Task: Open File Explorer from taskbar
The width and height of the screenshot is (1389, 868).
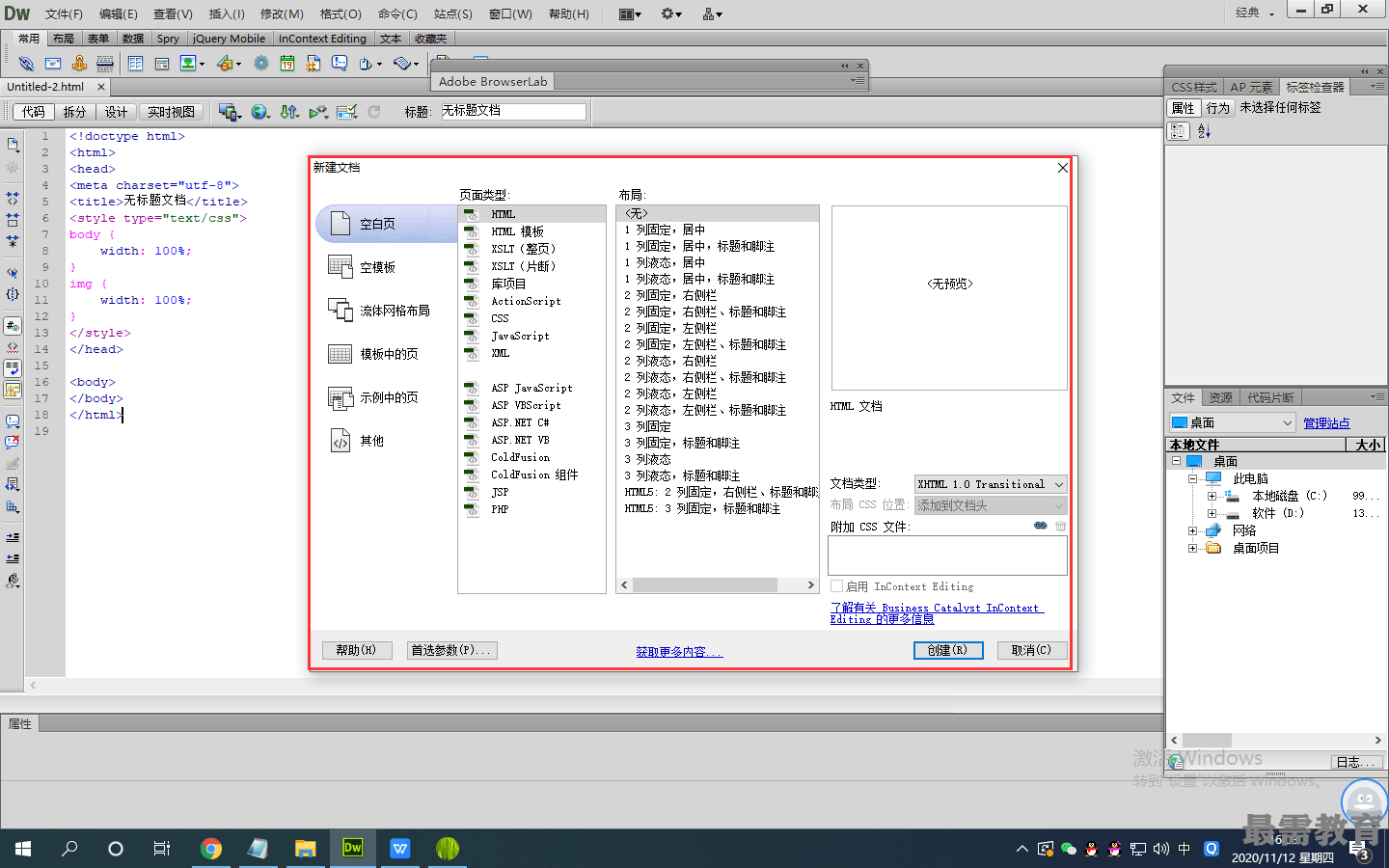Action: (306, 849)
